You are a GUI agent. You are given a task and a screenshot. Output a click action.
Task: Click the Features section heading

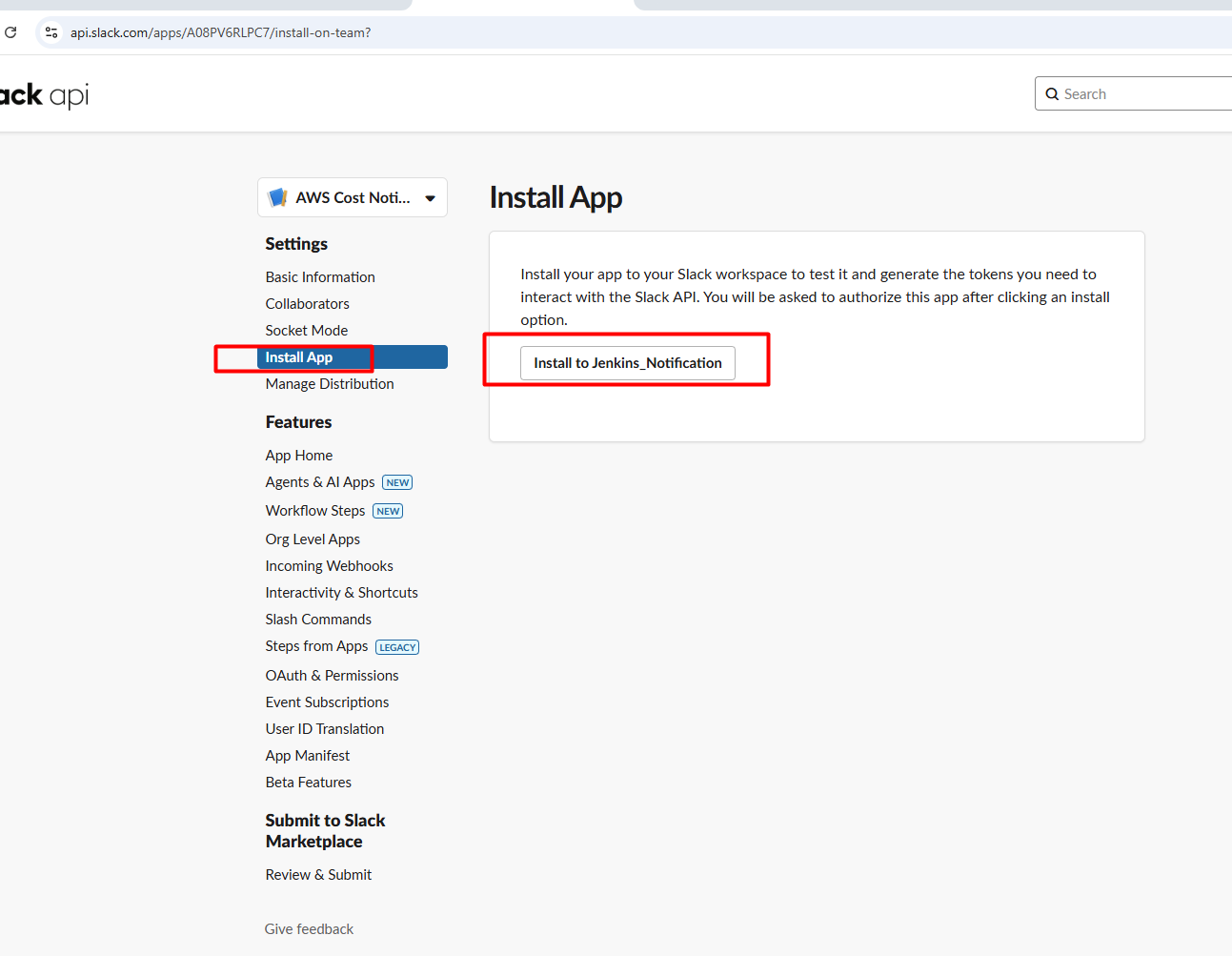(x=298, y=422)
